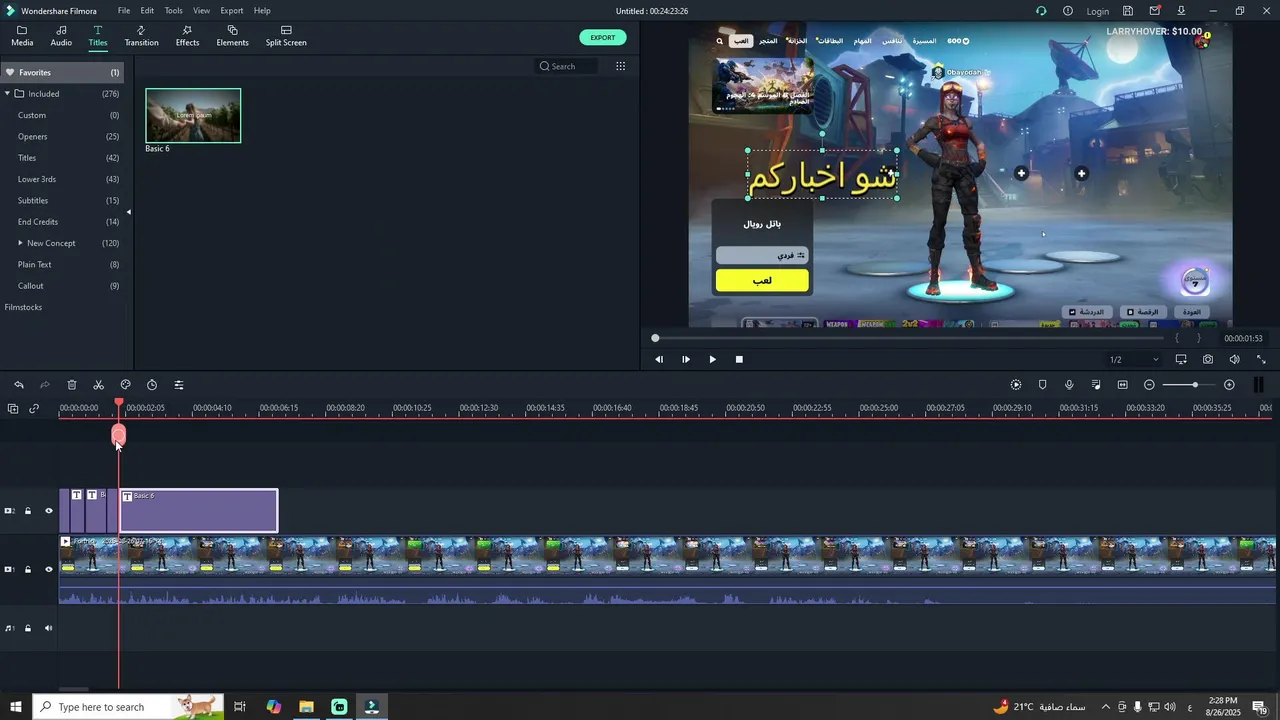1280x720 pixels.
Task: Take a snapshot with camera icon
Action: coord(1208,359)
